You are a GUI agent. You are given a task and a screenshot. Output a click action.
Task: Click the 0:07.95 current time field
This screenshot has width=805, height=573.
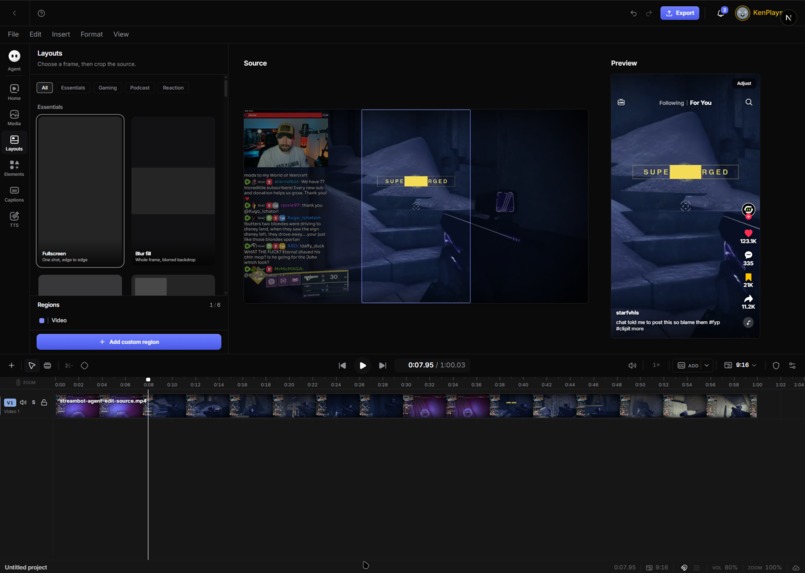(x=420, y=365)
